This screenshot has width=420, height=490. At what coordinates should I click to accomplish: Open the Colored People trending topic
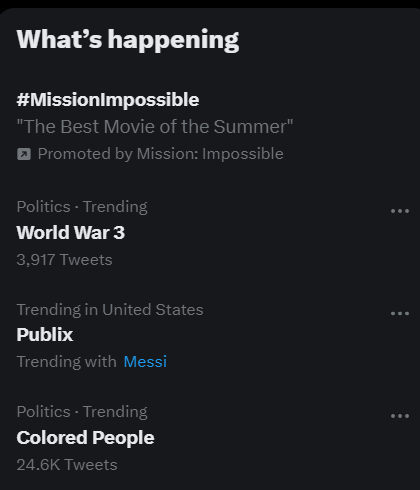pyautogui.click(x=85, y=438)
